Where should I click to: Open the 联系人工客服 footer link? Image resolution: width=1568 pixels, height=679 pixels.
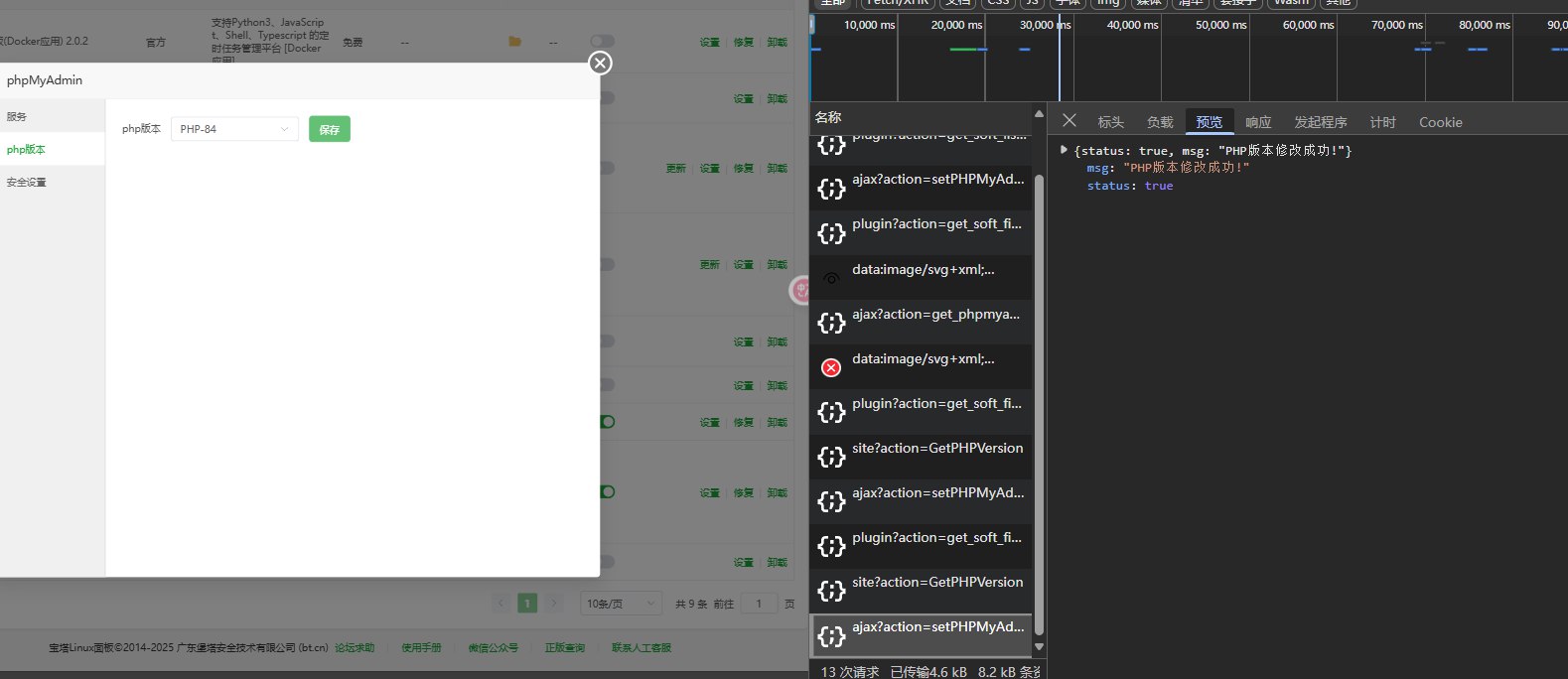pos(641,647)
